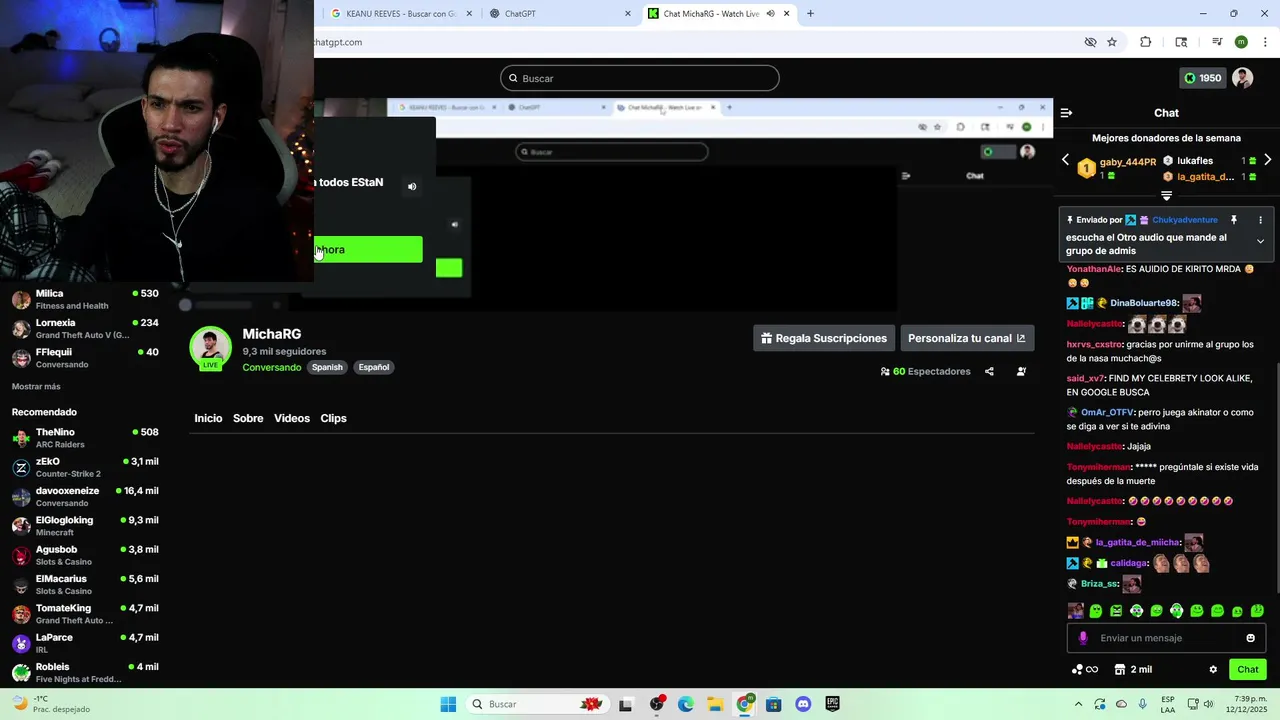Open the user avatar menu top right
The height and width of the screenshot is (720, 1280).
[1242, 78]
